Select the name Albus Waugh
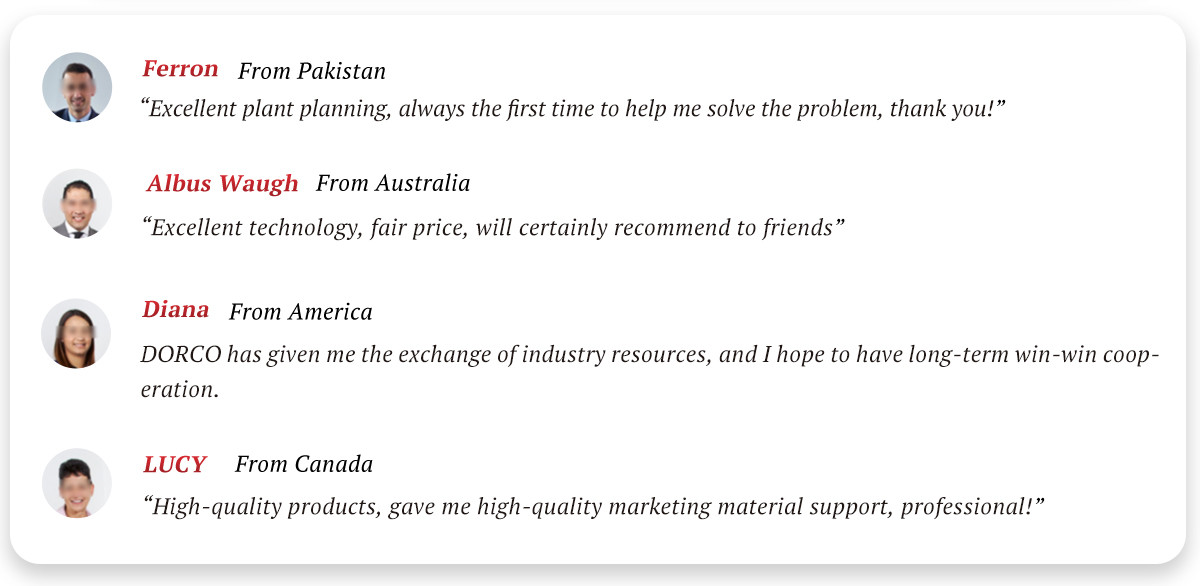Viewport: 1200px width, 586px height. tap(222, 184)
